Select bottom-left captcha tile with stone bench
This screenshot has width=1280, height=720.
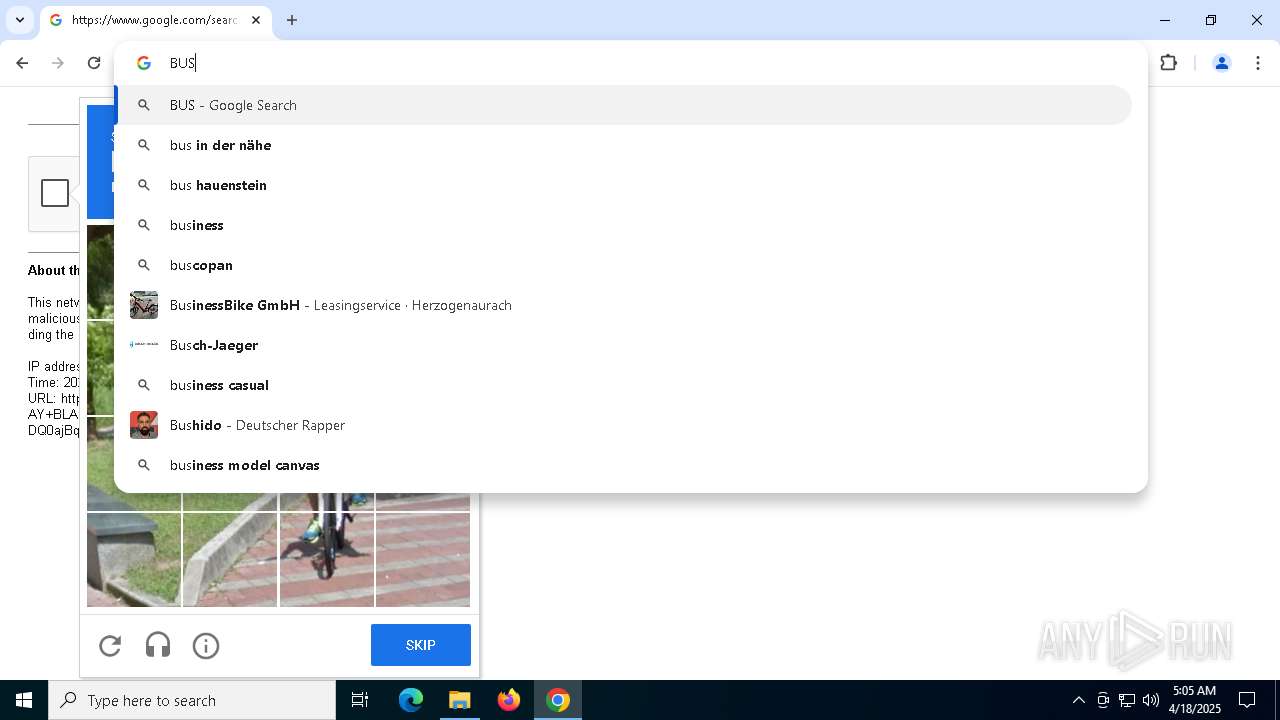[x=134, y=560]
